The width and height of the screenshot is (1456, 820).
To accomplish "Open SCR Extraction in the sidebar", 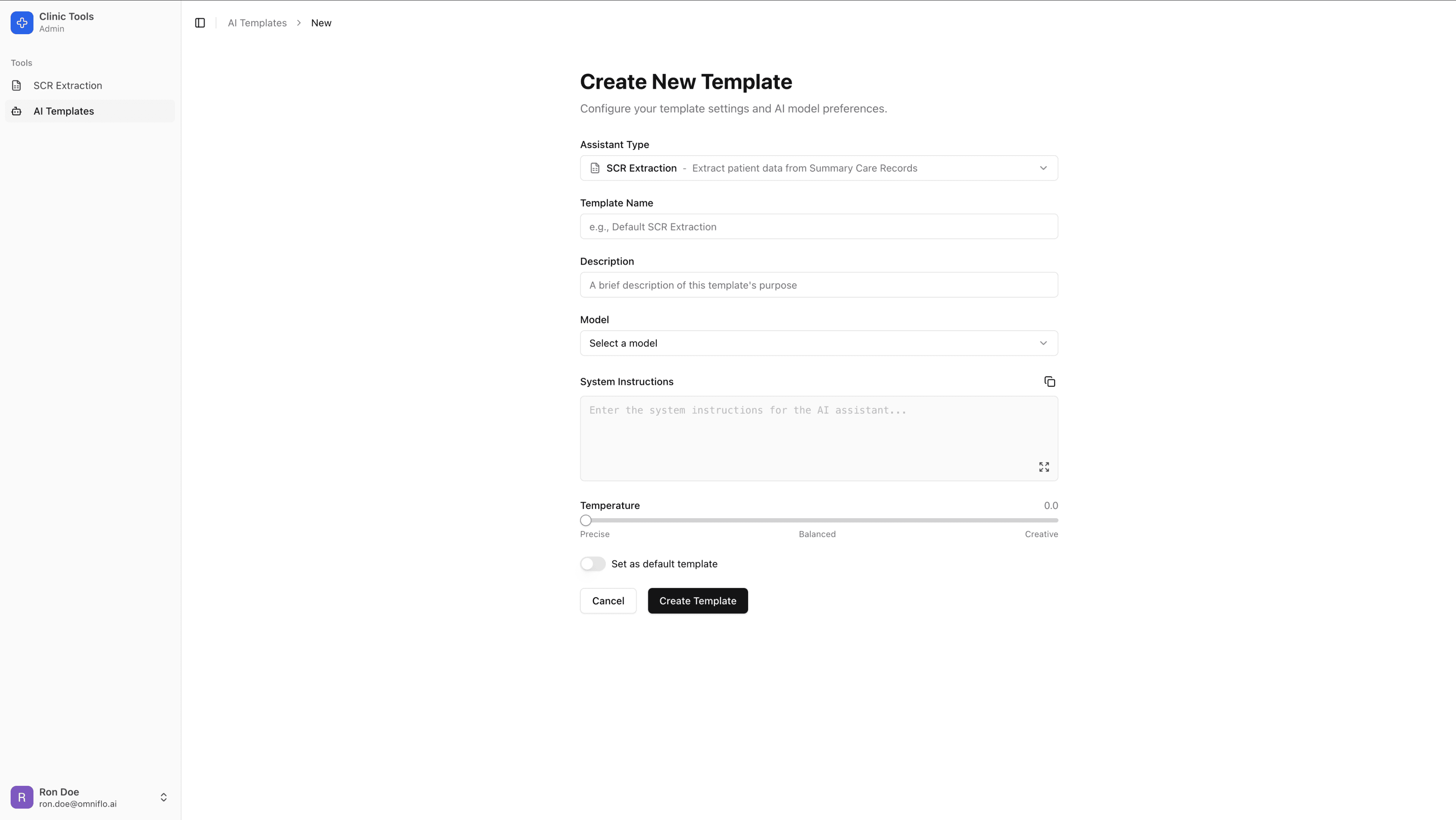I will click(68, 85).
